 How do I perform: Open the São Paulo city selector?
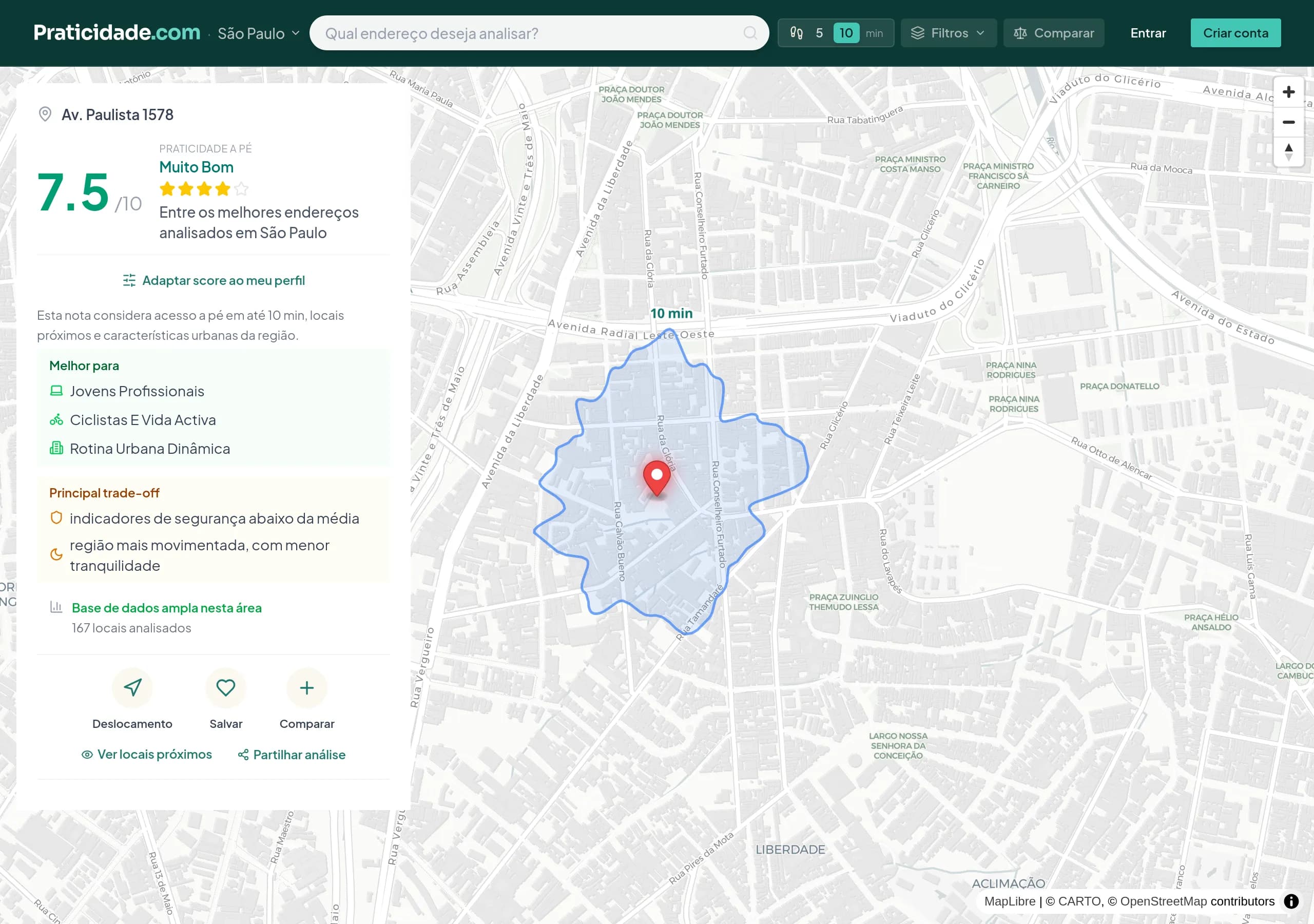(257, 33)
